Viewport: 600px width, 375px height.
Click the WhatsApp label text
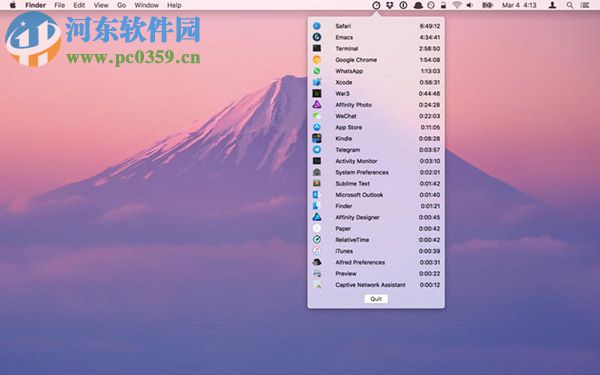(349, 71)
